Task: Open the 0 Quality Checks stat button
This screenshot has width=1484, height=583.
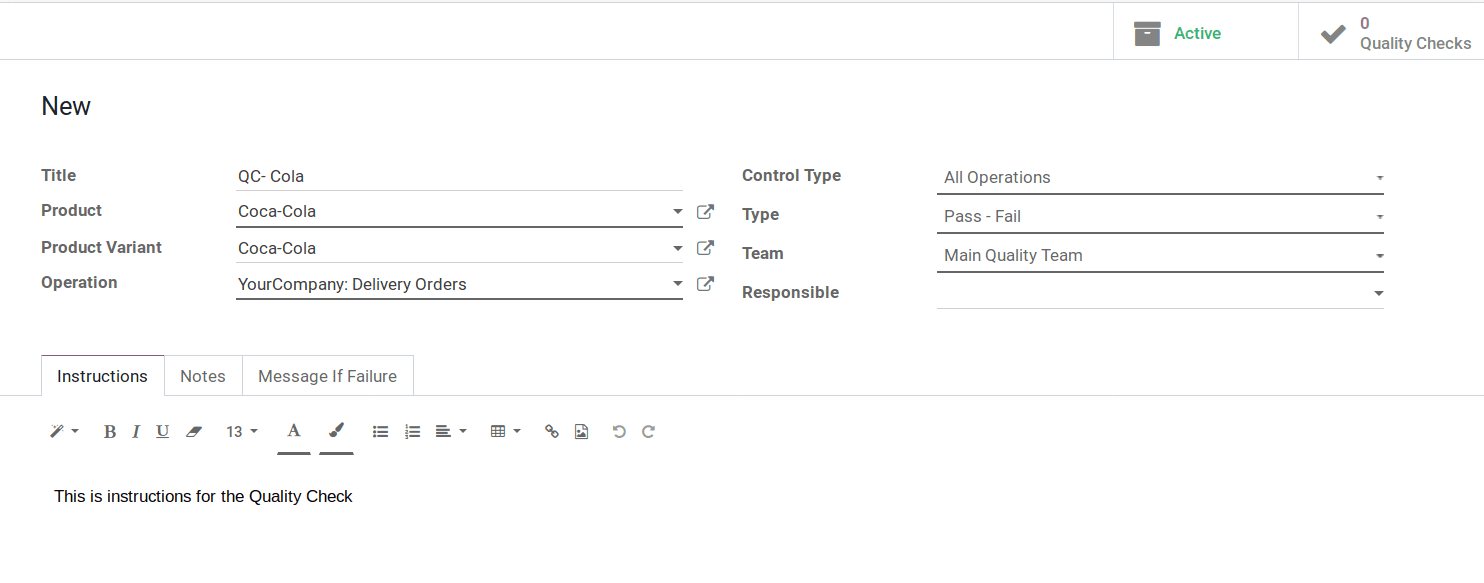Action: [x=1391, y=33]
